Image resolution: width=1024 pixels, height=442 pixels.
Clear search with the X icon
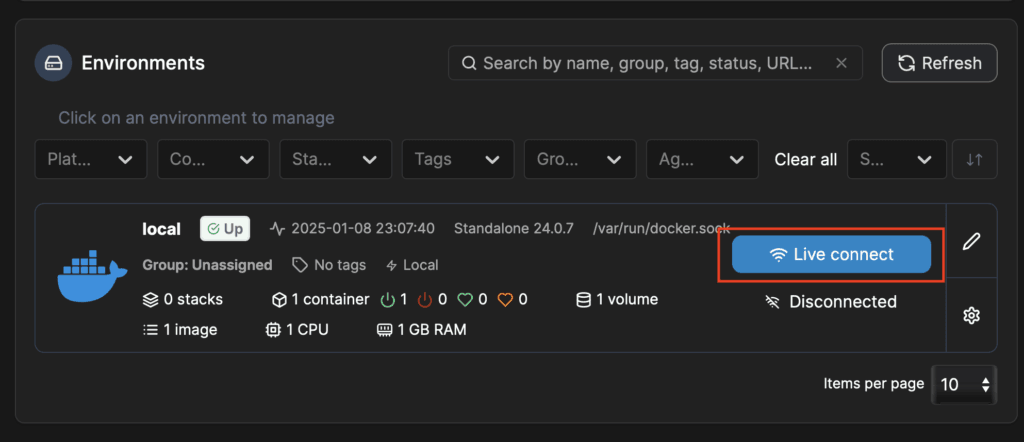point(841,63)
